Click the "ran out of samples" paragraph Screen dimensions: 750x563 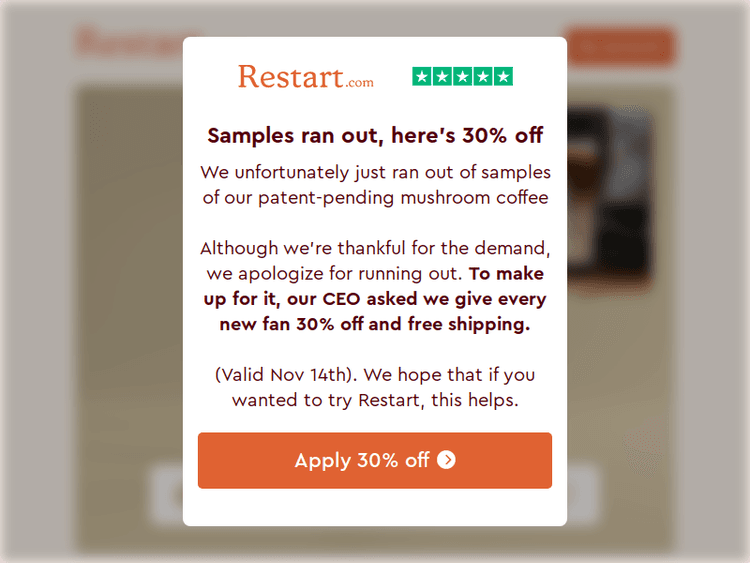click(x=375, y=185)
